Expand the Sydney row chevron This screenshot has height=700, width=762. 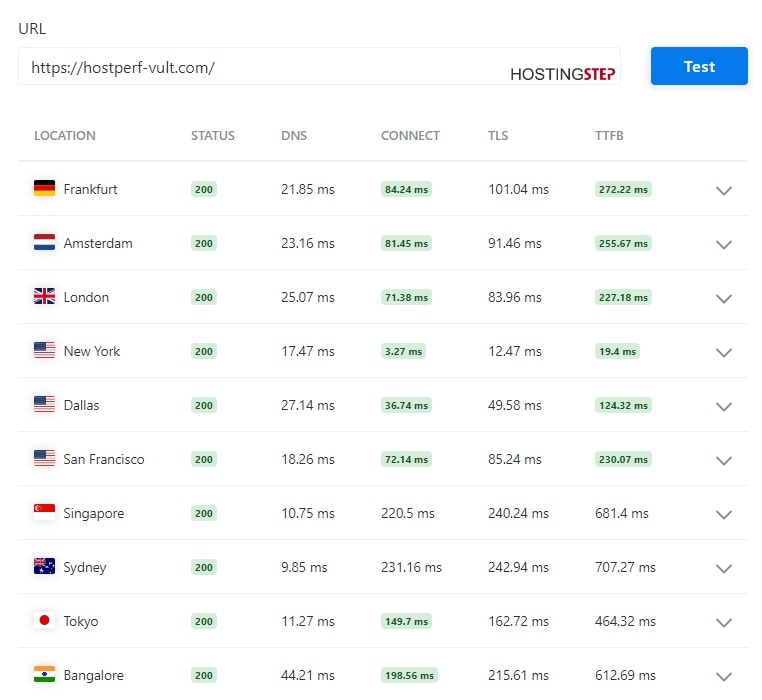point(724,568)
